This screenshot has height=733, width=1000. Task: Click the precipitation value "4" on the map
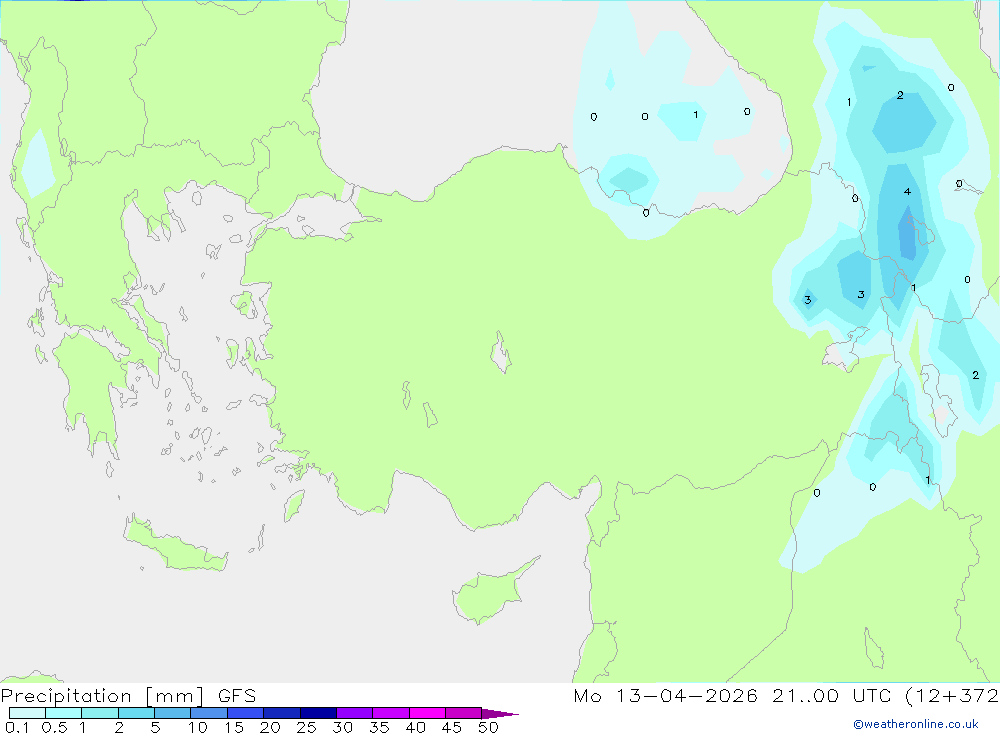[907, 191]
